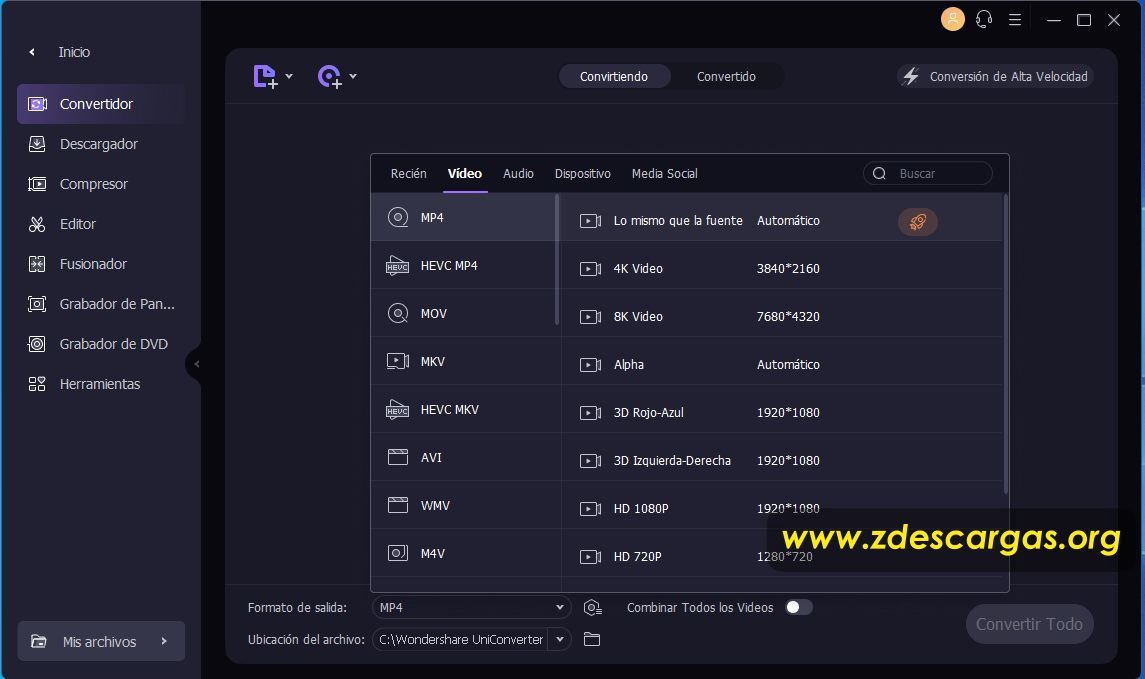Open the Formato de salida MP4 dropdown
1145x679 pixels.
[472, 607]
